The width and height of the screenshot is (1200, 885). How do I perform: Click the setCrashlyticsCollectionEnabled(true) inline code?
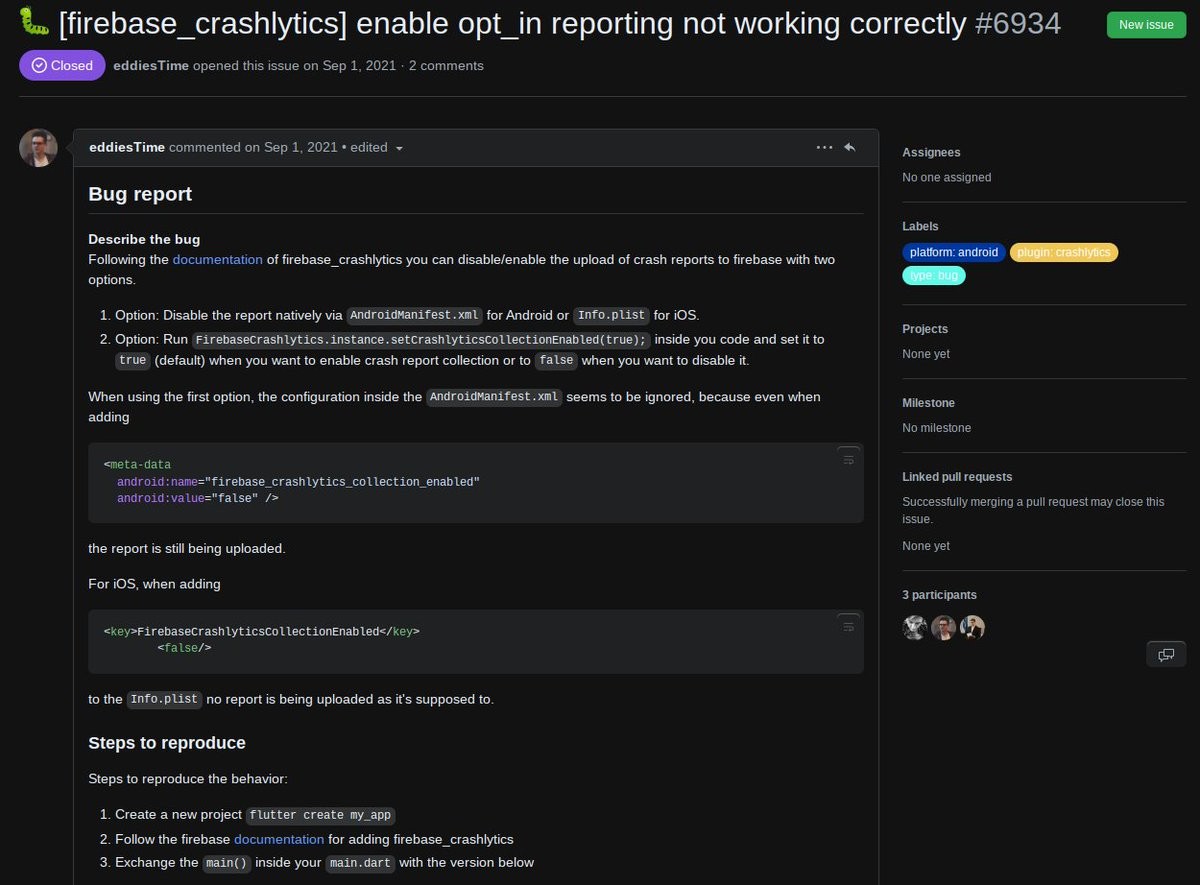[420, 340]
